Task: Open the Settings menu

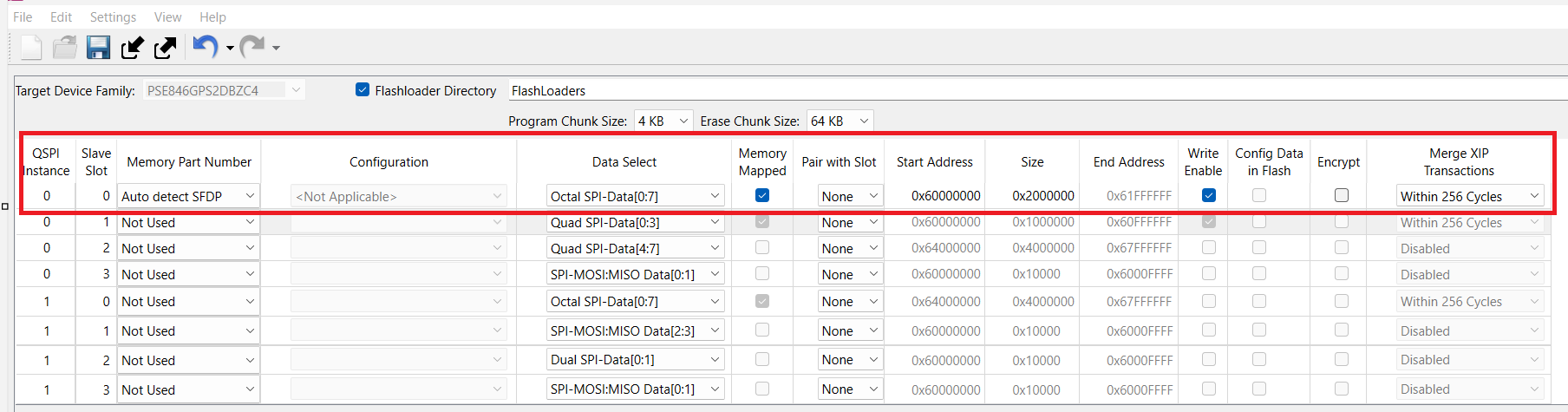Action: pos(113,17)
